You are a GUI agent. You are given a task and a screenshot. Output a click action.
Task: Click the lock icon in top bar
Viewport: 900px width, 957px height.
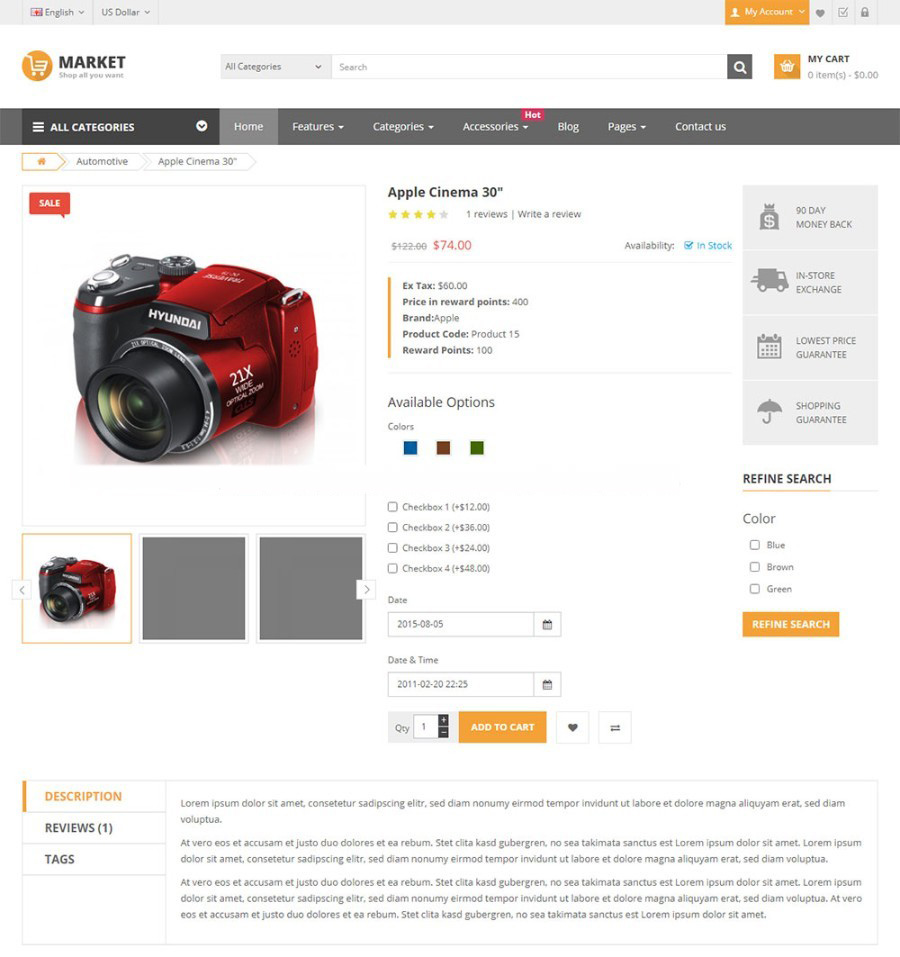pyautogui.click(x=865, y=12)
